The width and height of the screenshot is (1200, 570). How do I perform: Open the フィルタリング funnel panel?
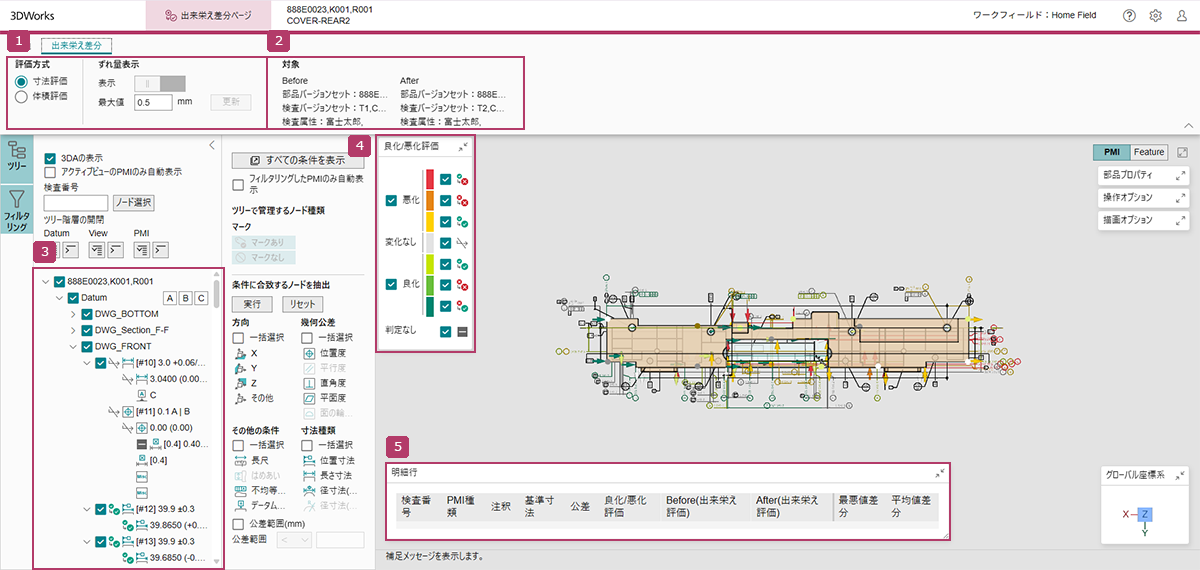pyautogui.click(x=17, y=209)
